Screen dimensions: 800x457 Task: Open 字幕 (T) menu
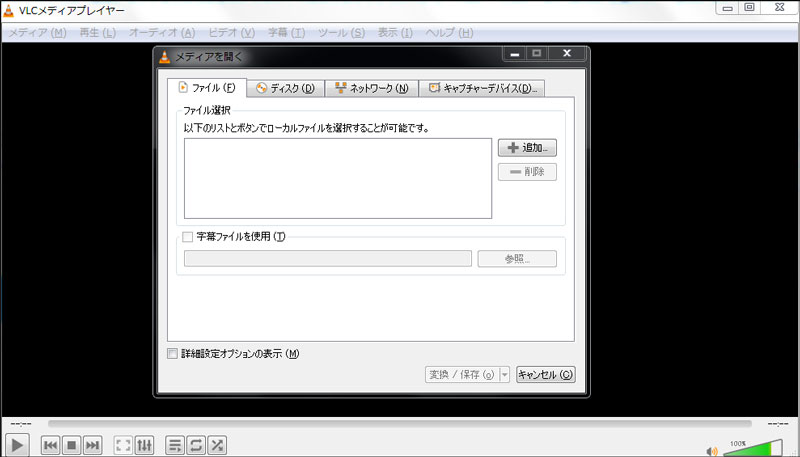coord(286,33)
